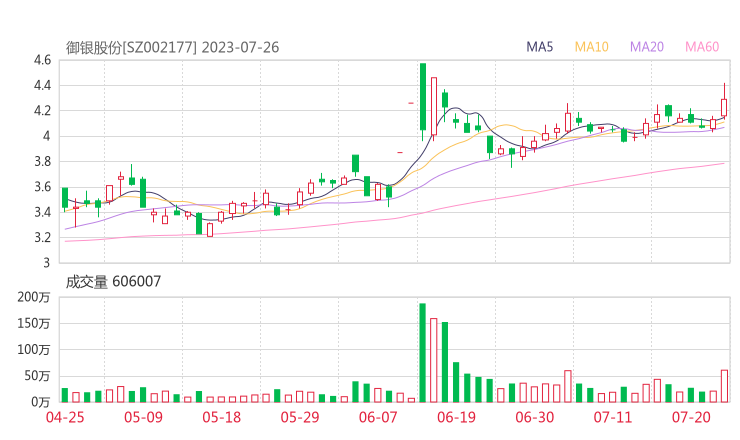Click the 3.6 price axis label
Image resolution: width=740 pixels, height=440 pixels.
click(x=42, y=187)
